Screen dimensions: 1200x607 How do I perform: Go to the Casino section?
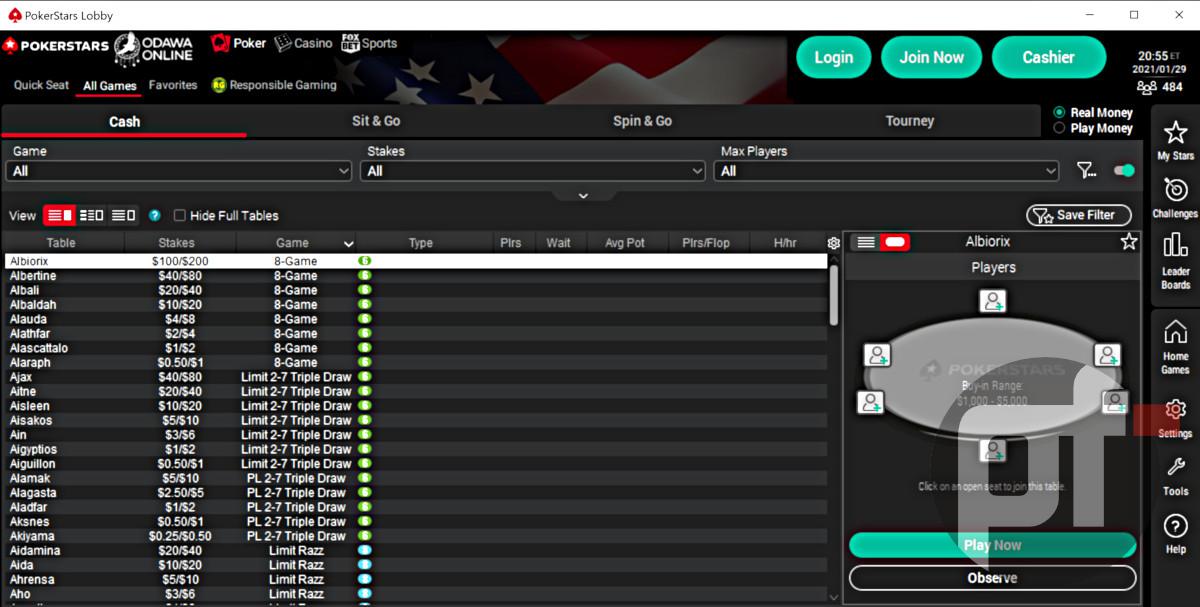pos(303,43)
